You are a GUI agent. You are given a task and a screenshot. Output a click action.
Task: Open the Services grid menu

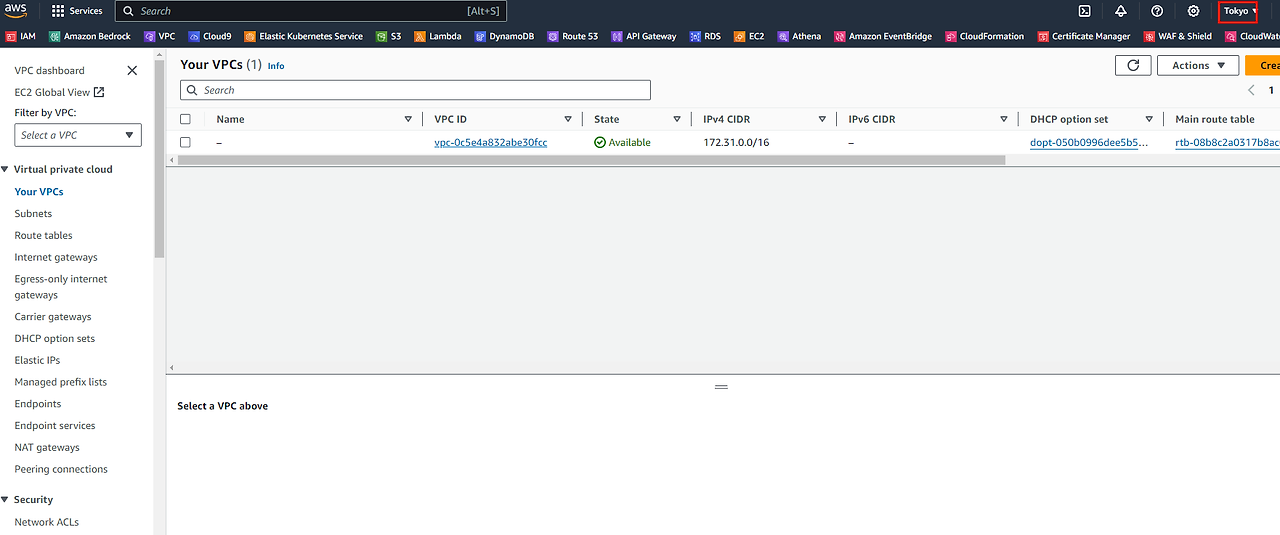[77, 11]
